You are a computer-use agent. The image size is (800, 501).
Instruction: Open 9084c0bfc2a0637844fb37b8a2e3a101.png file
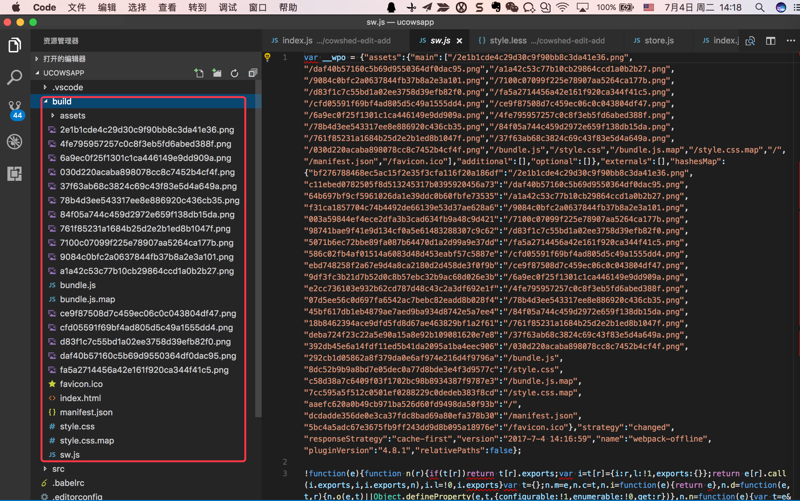(x=146, y=257)
